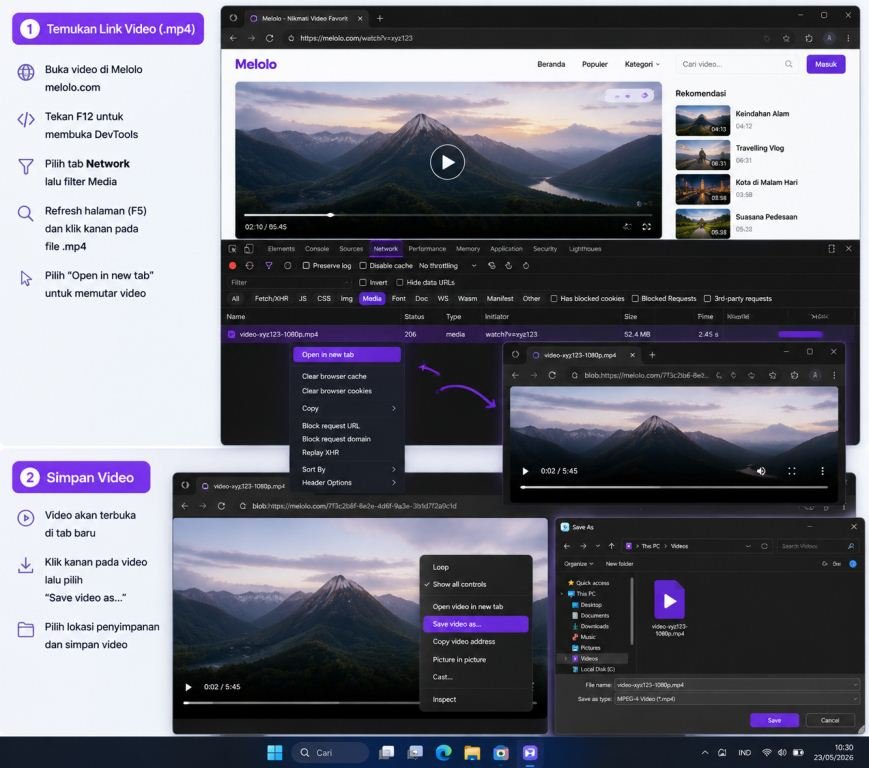This screenshot has width=869, height=768.
Task: Open the Windows Start menu on the taskbar
Action: (x=275, y=752)
